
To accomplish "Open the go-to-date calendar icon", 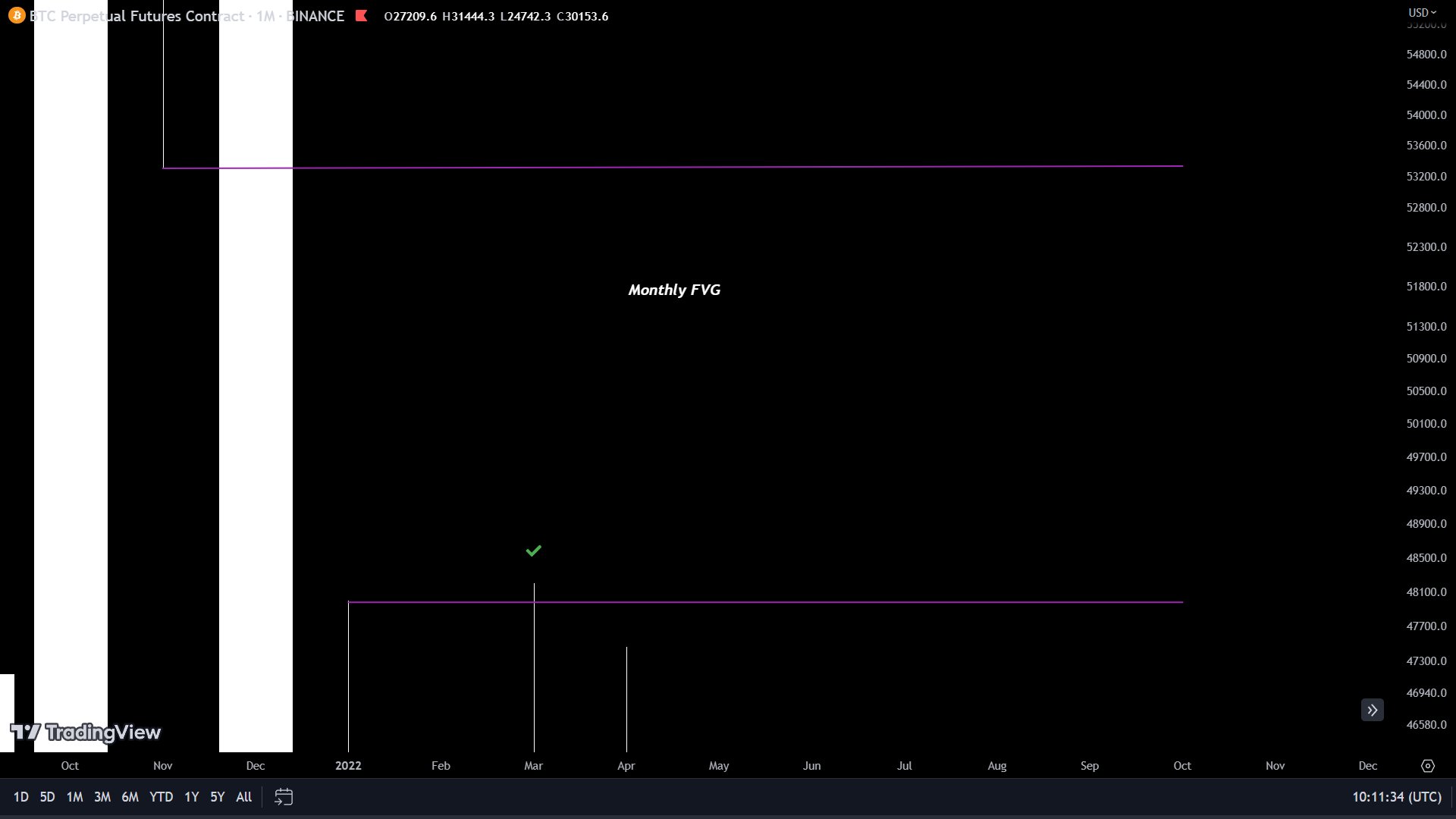I will pos(284,797).
